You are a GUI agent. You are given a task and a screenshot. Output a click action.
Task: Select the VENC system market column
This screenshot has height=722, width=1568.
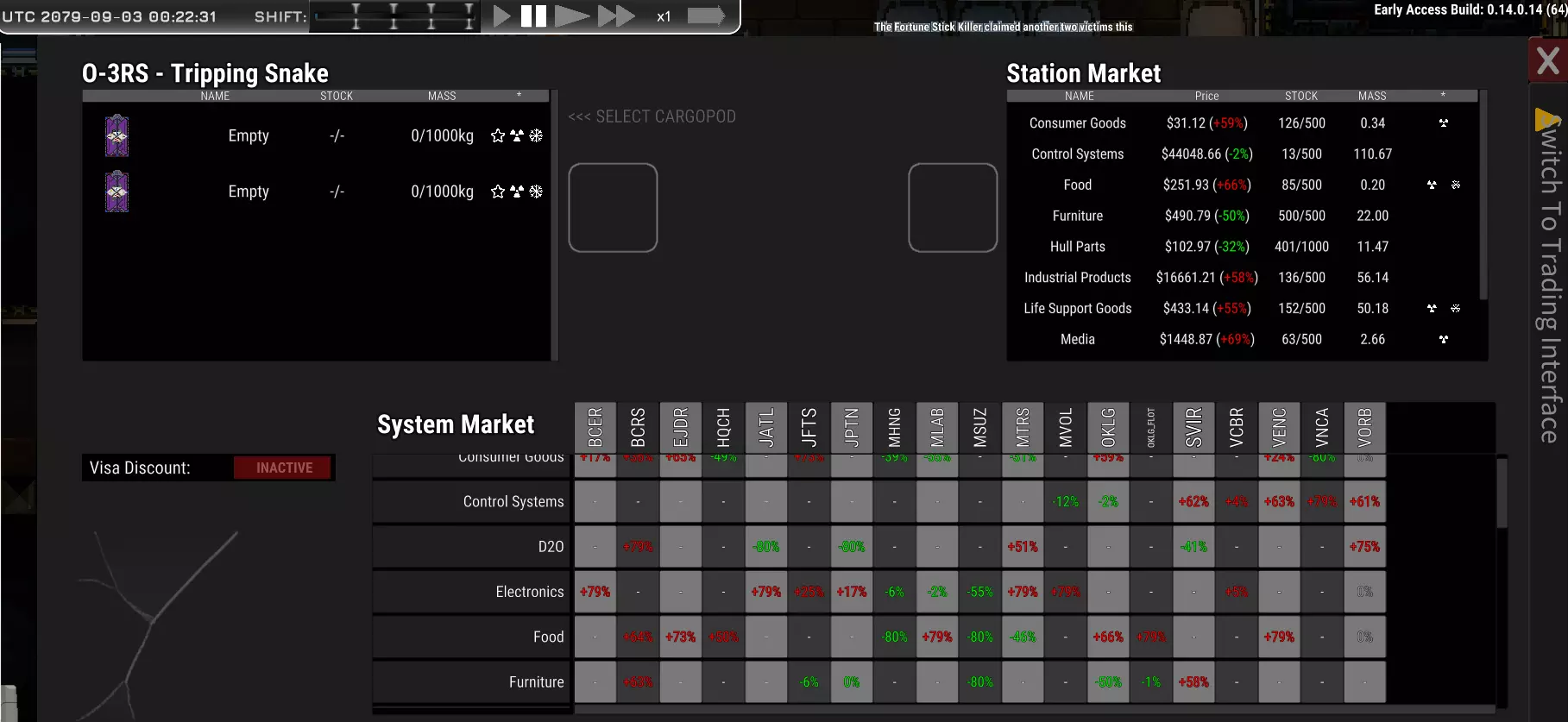tap(1279, 427)
